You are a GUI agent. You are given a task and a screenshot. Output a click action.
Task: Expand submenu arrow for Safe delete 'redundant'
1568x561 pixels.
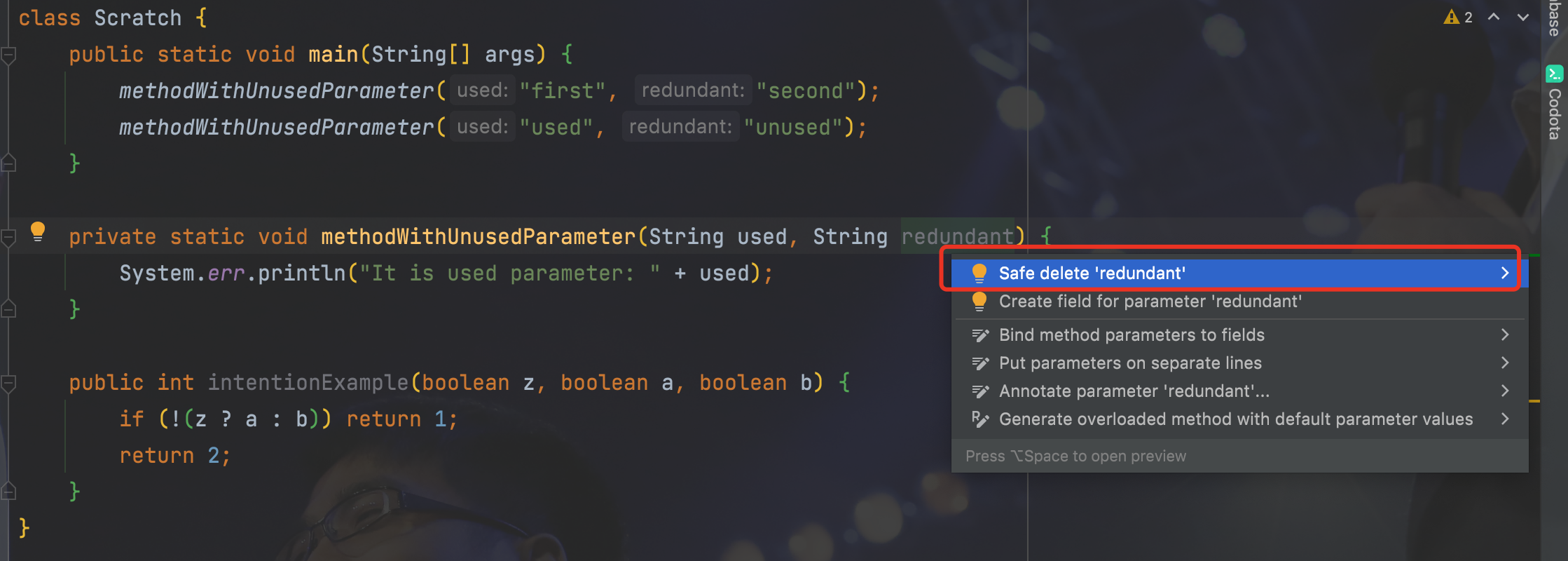(x=1505, y=273)
